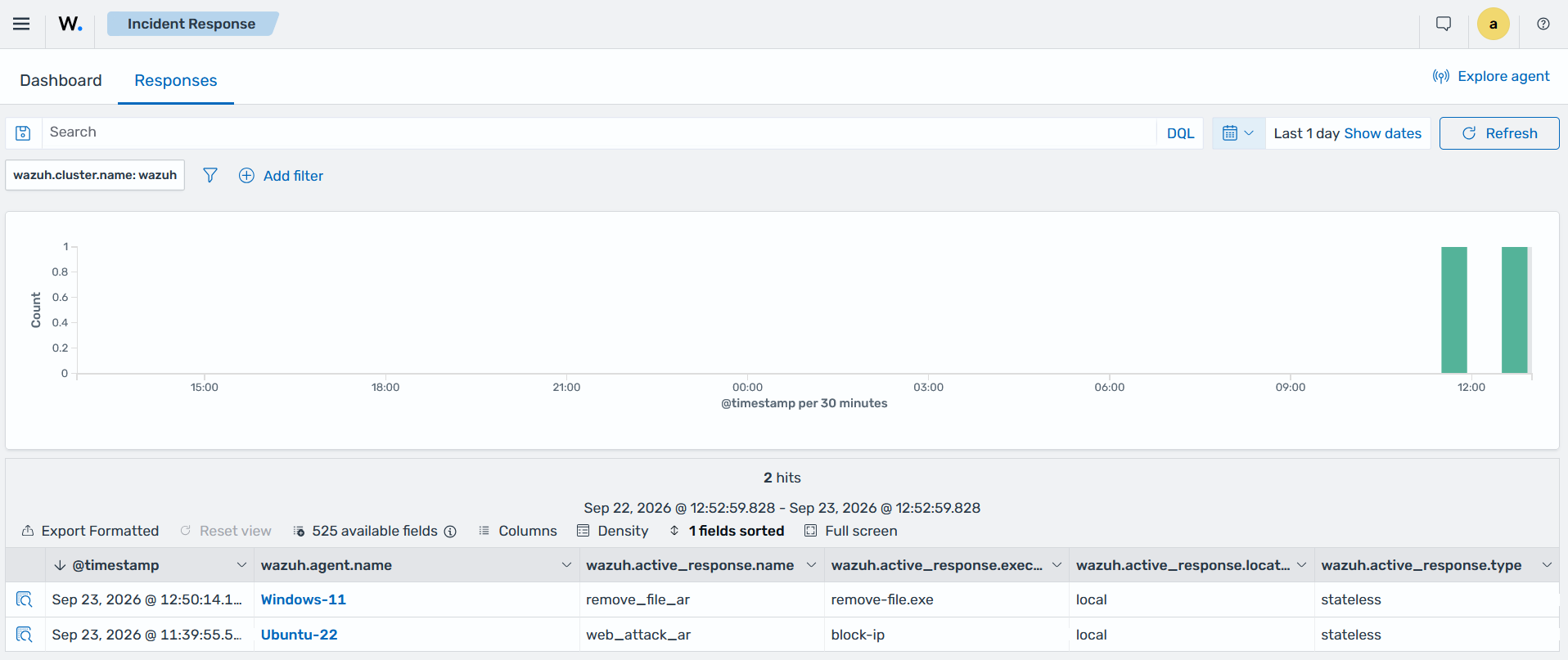1568x660 pixels.
Task: Click the info icon beside available fields
Action: (450, 532)
